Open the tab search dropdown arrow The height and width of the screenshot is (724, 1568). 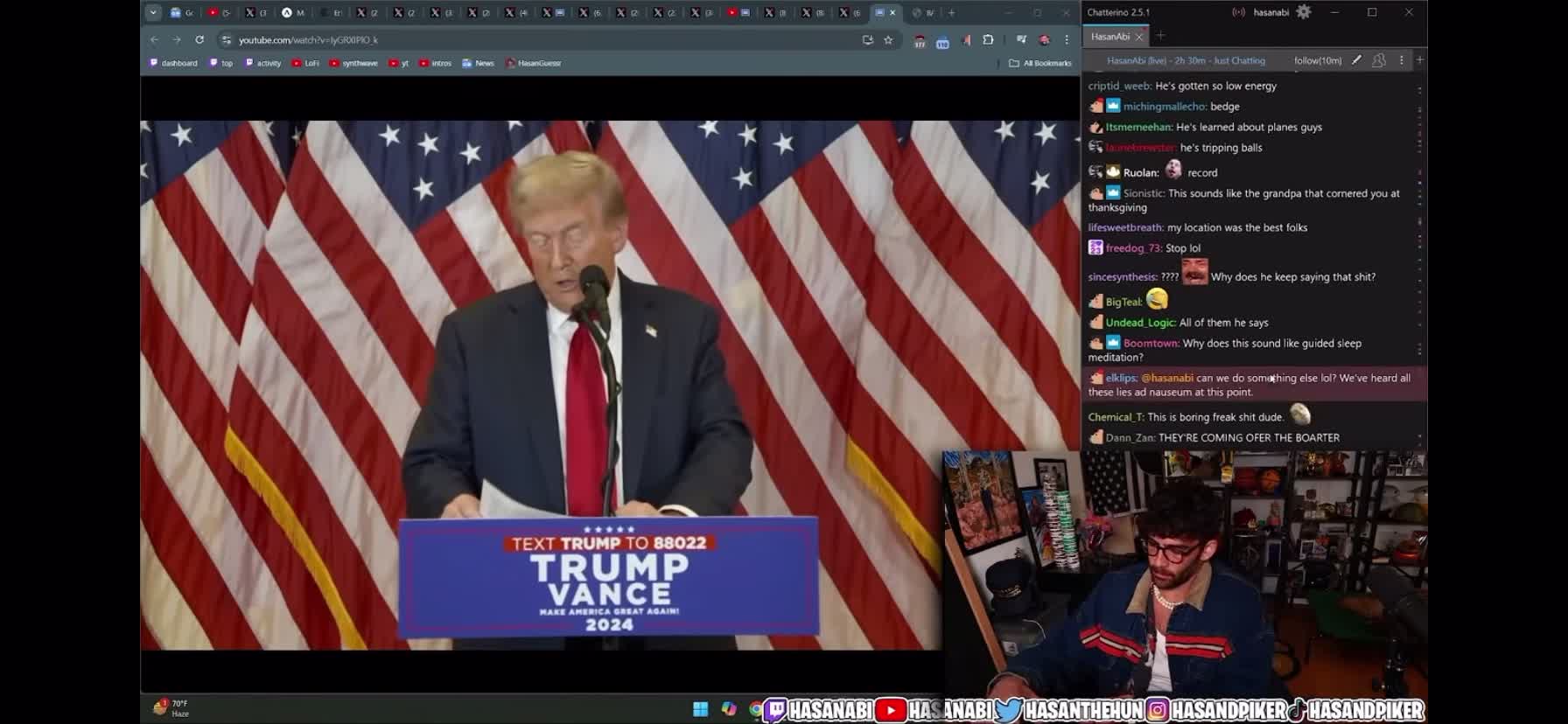tap(153, 12)
